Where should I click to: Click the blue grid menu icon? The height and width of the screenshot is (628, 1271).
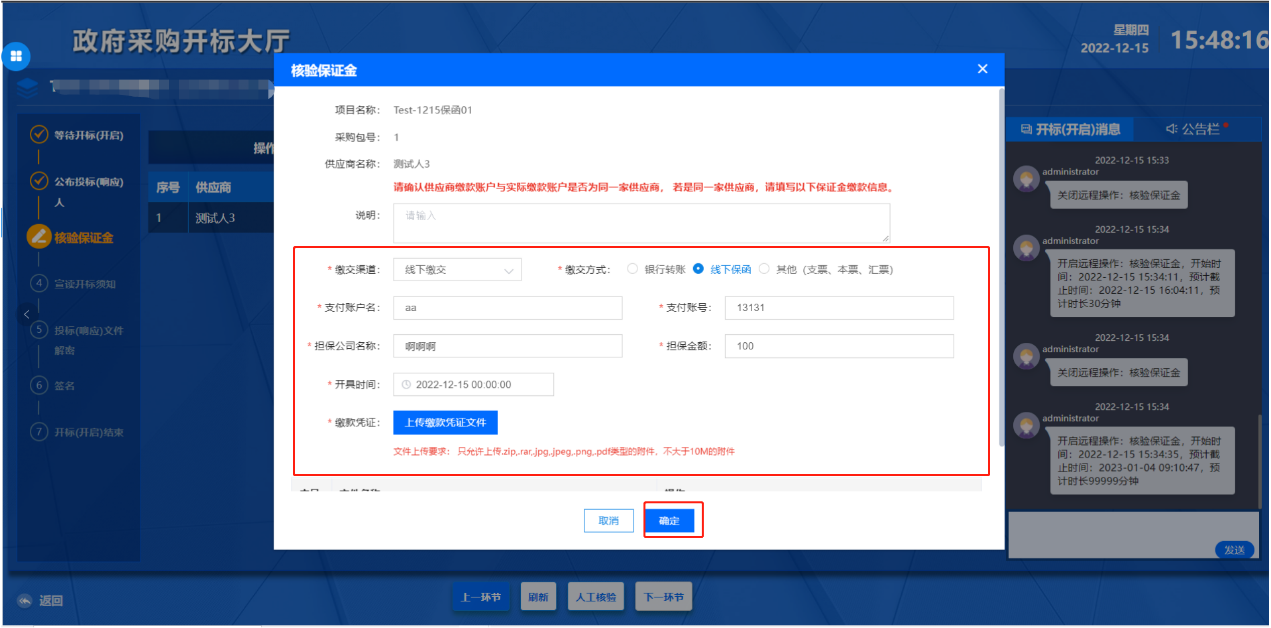(16, 56)
